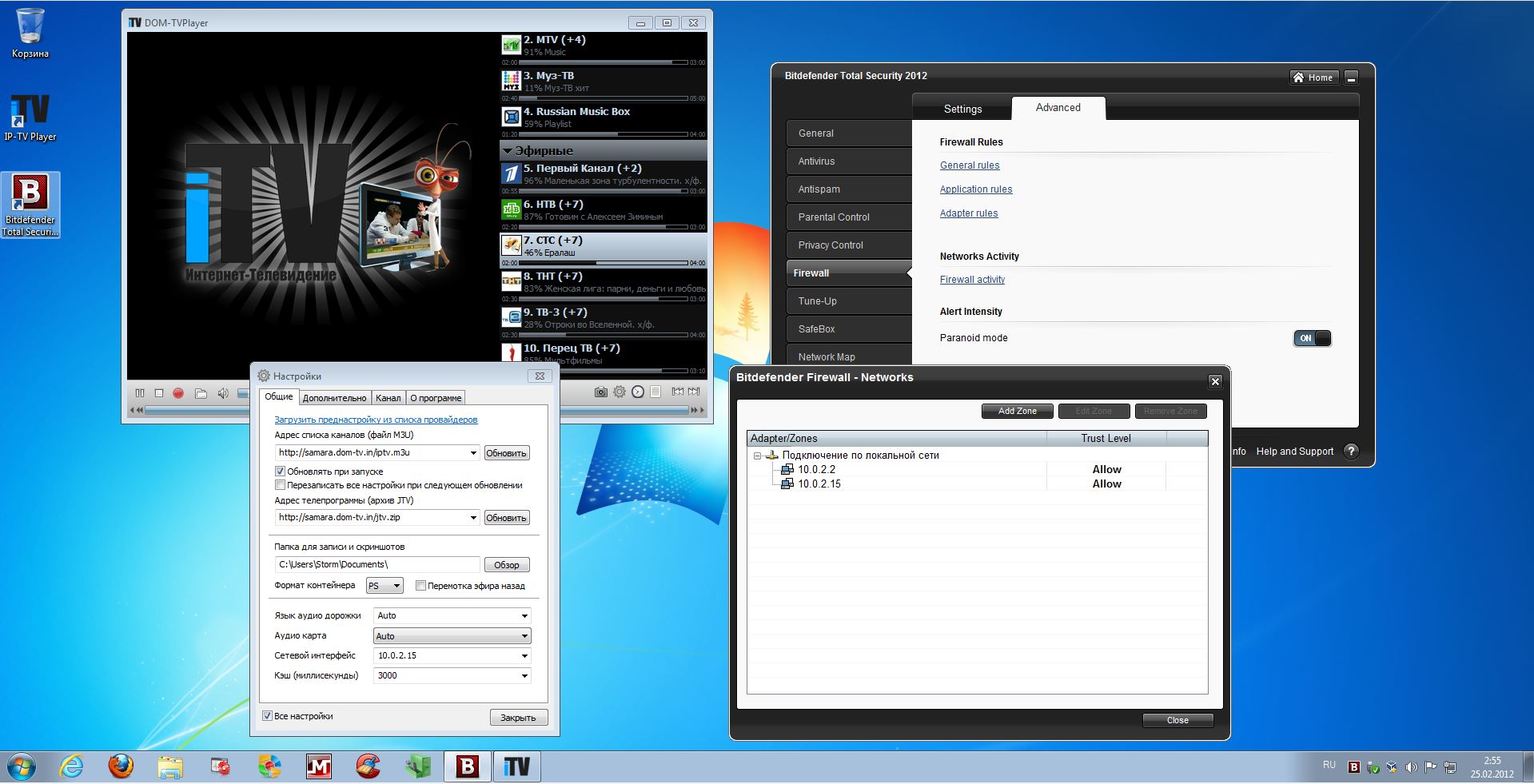Pause playback in DOM-TVPlayer
Viewport: 1534px width, 784px height.
tap(140, 393)
